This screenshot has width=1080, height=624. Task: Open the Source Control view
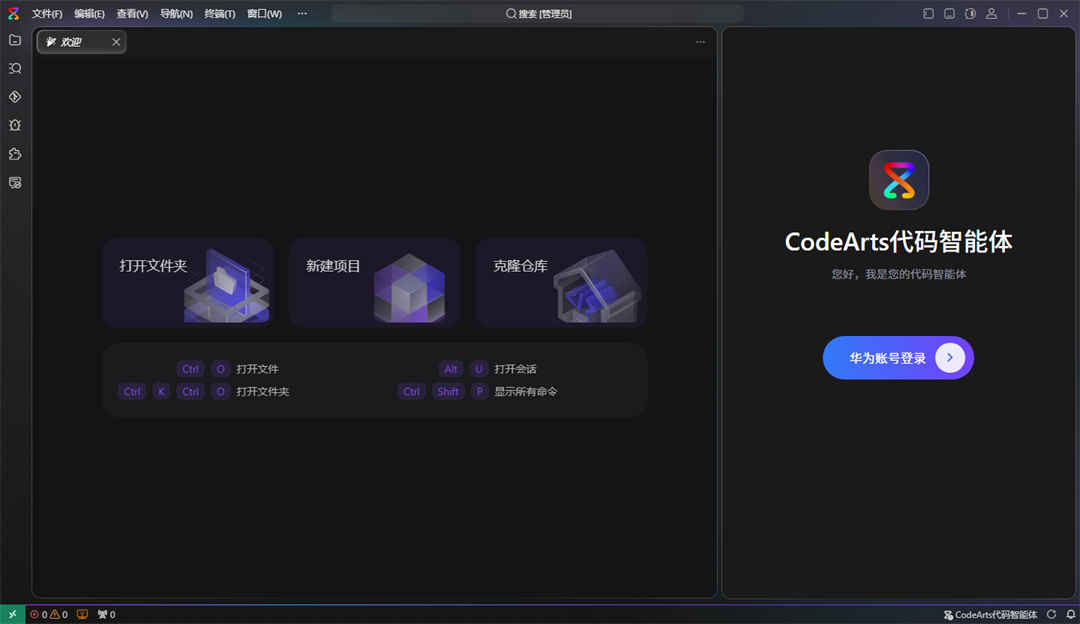pos(14,96)
